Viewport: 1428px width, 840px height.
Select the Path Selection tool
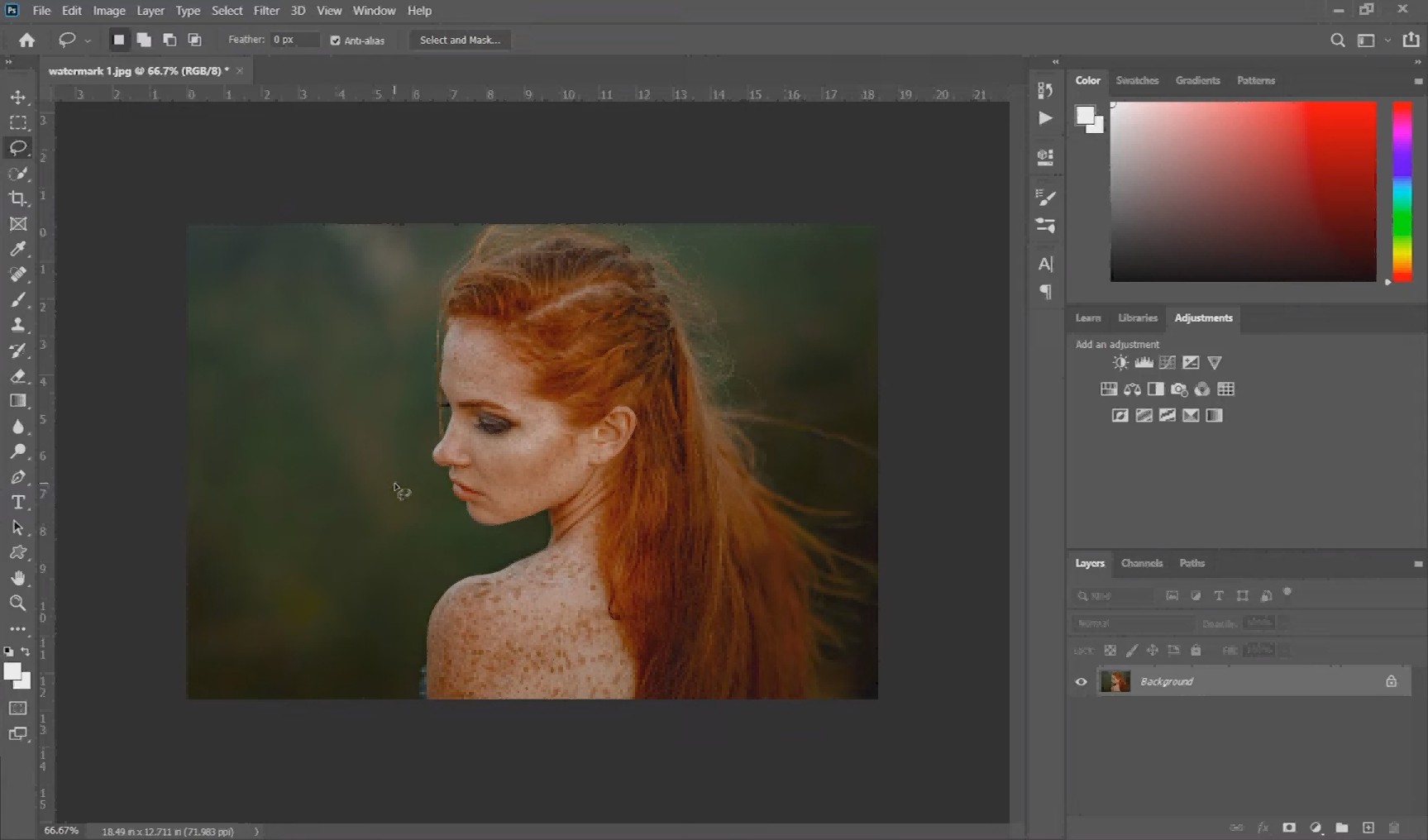point(18,527)
